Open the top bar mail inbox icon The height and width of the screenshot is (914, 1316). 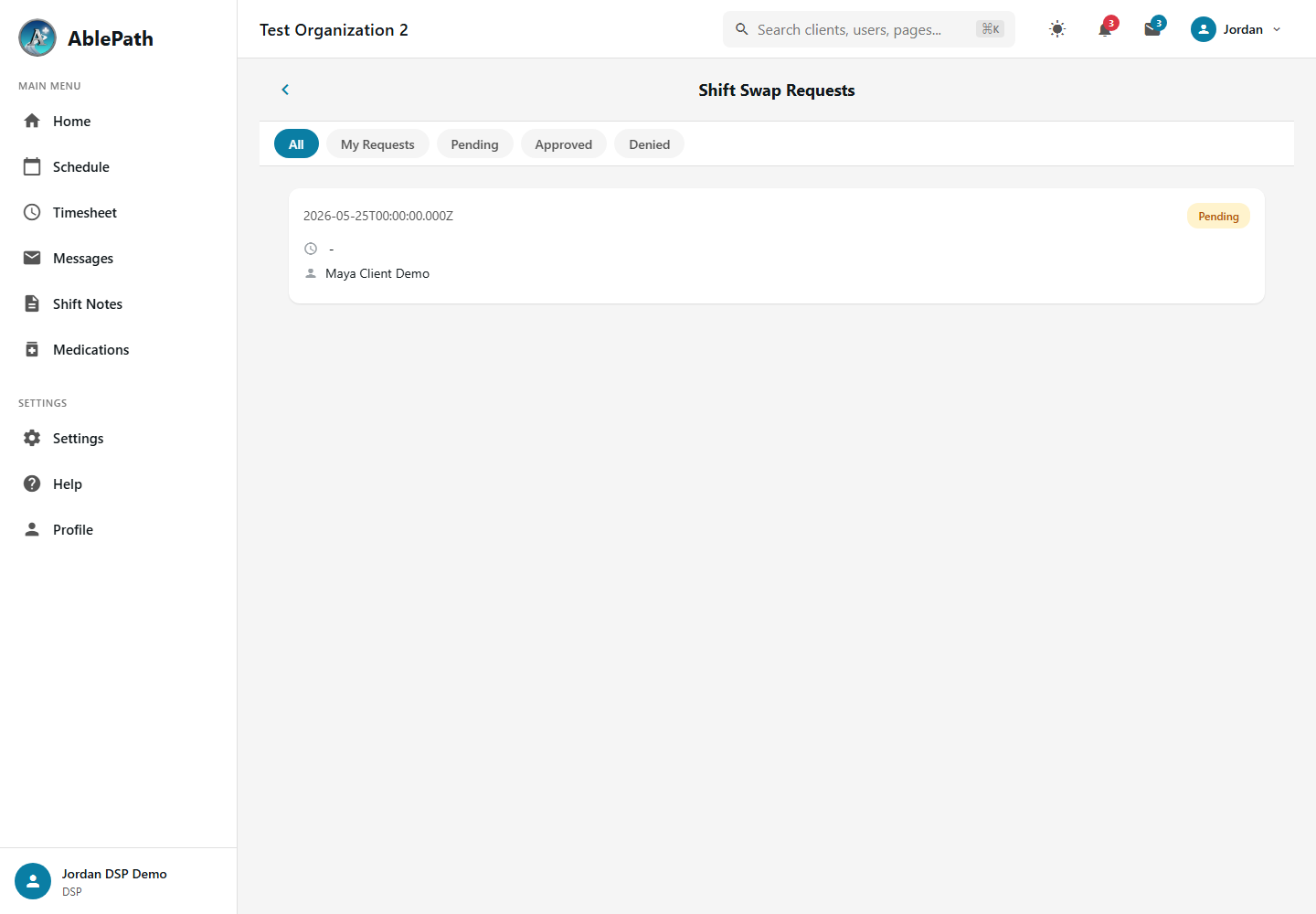pos(1152,29)
